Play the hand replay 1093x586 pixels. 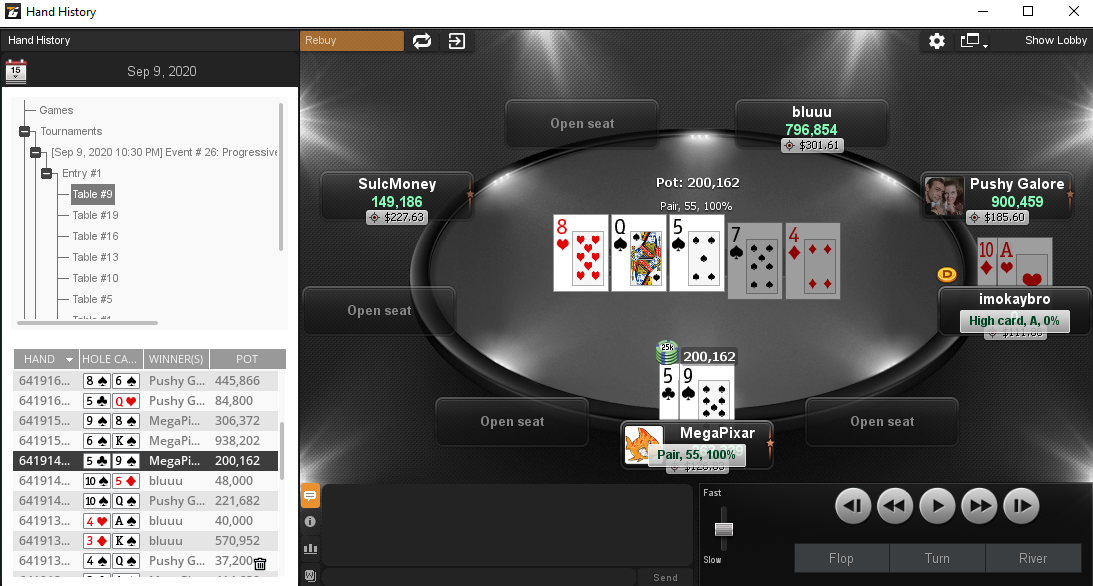point(937,507)
